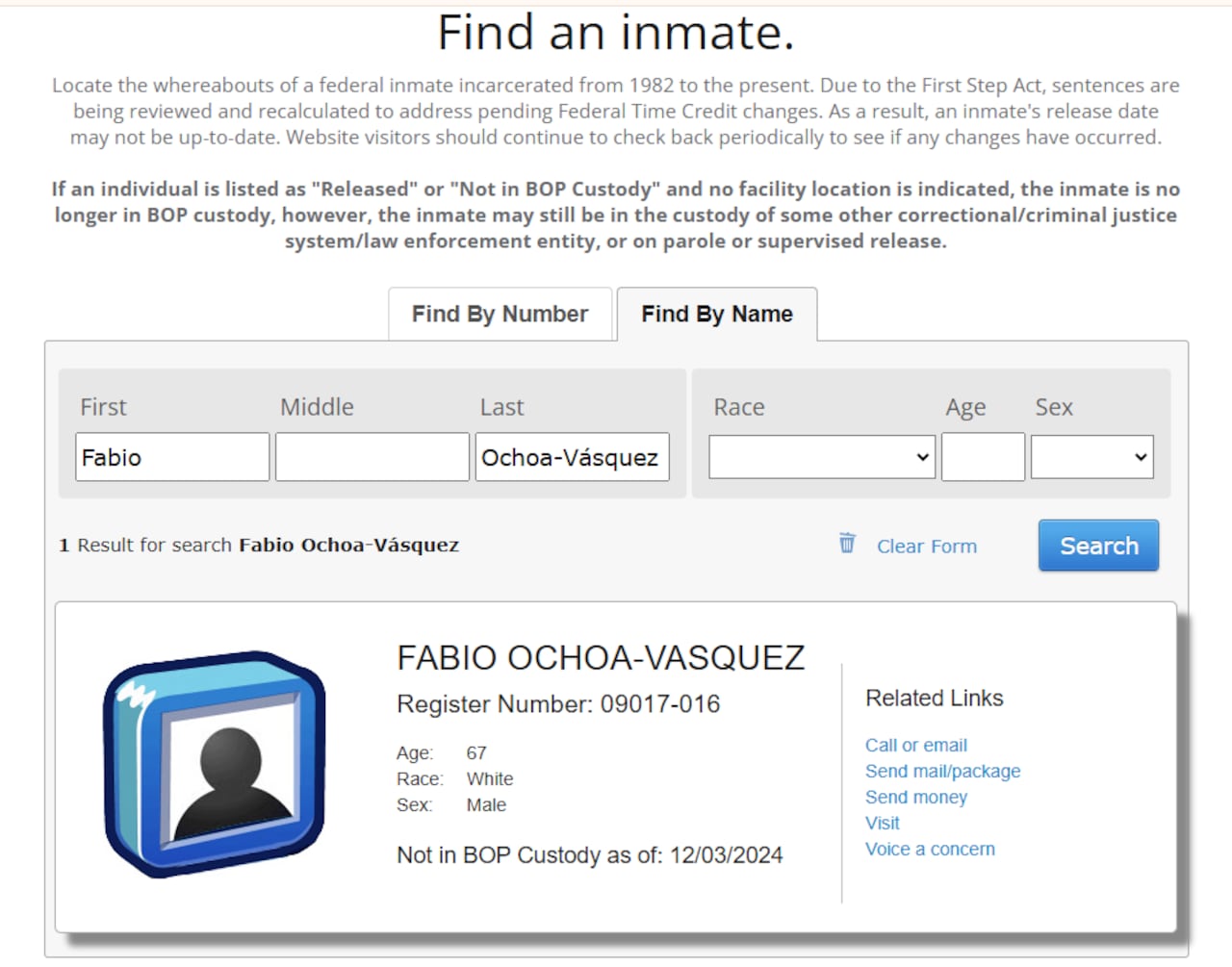1232x967 pixels.
Task: Click the Age input box
Action: (x=983, y=457)
